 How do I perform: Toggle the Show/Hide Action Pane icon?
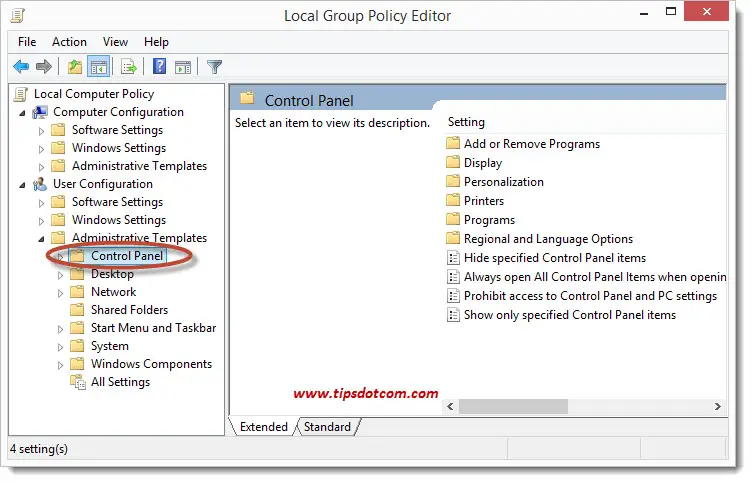[183, 67]
